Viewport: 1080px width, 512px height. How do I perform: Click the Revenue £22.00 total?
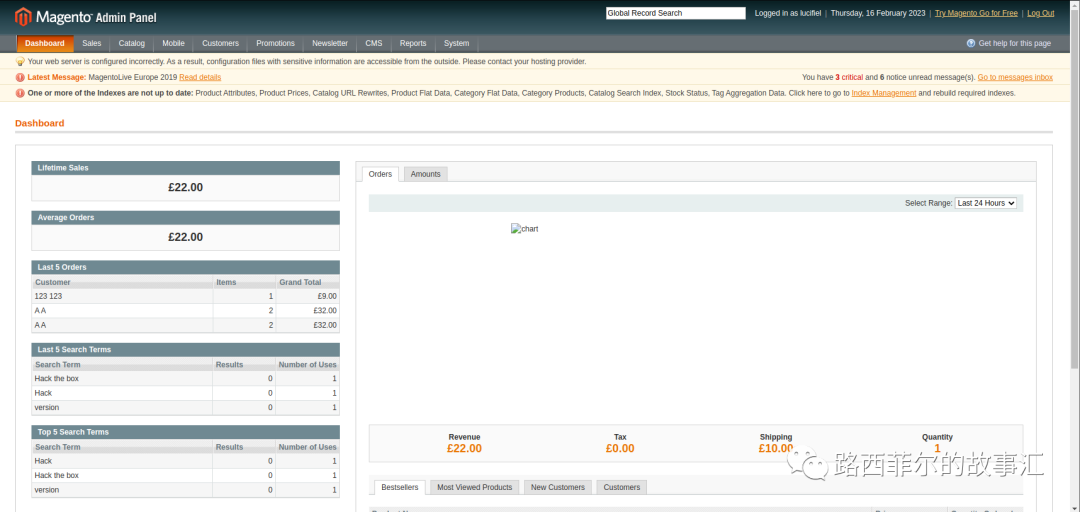pyautogui.click(x=464, y=449)
